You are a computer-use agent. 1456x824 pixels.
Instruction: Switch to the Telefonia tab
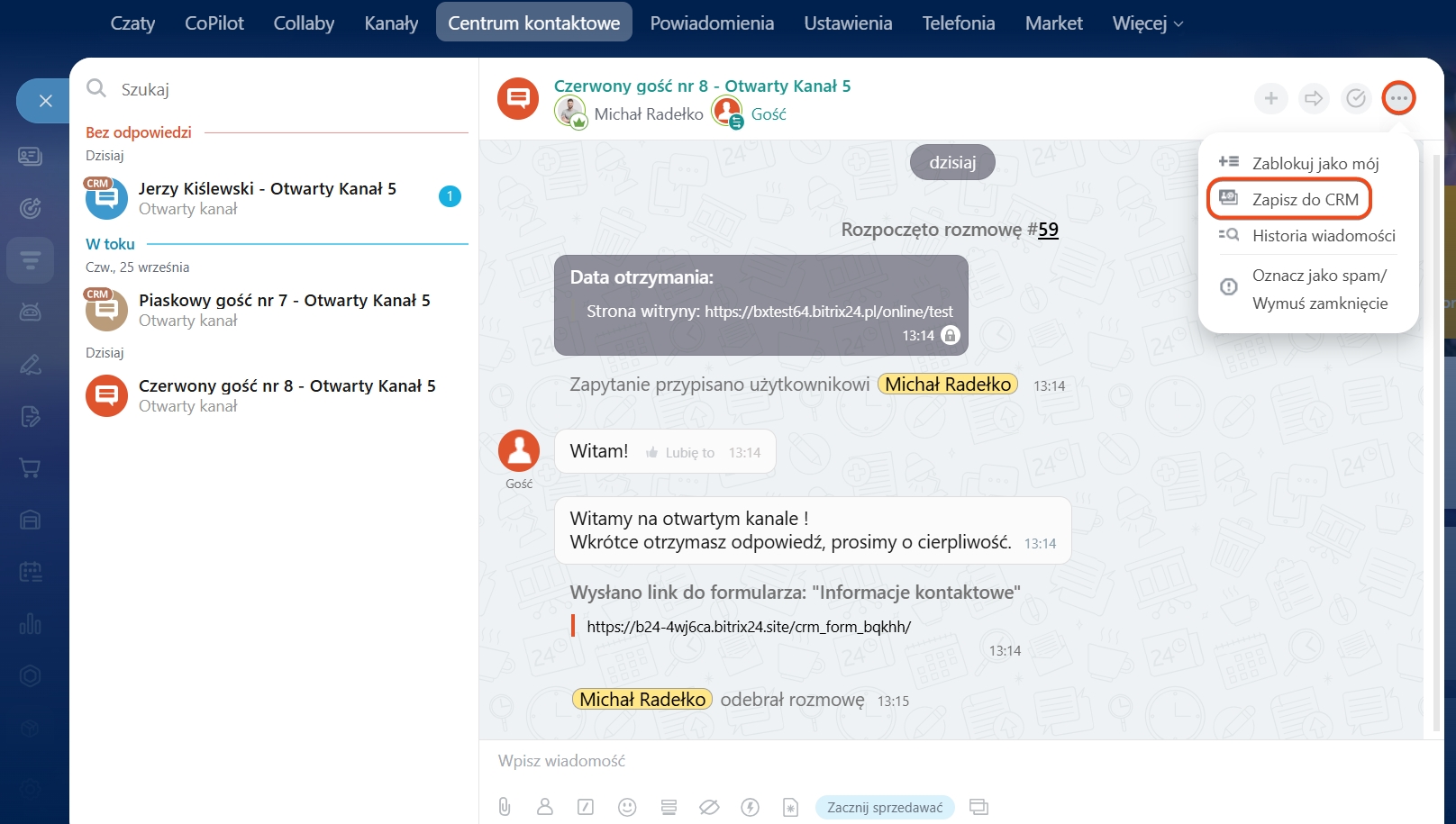958,23
